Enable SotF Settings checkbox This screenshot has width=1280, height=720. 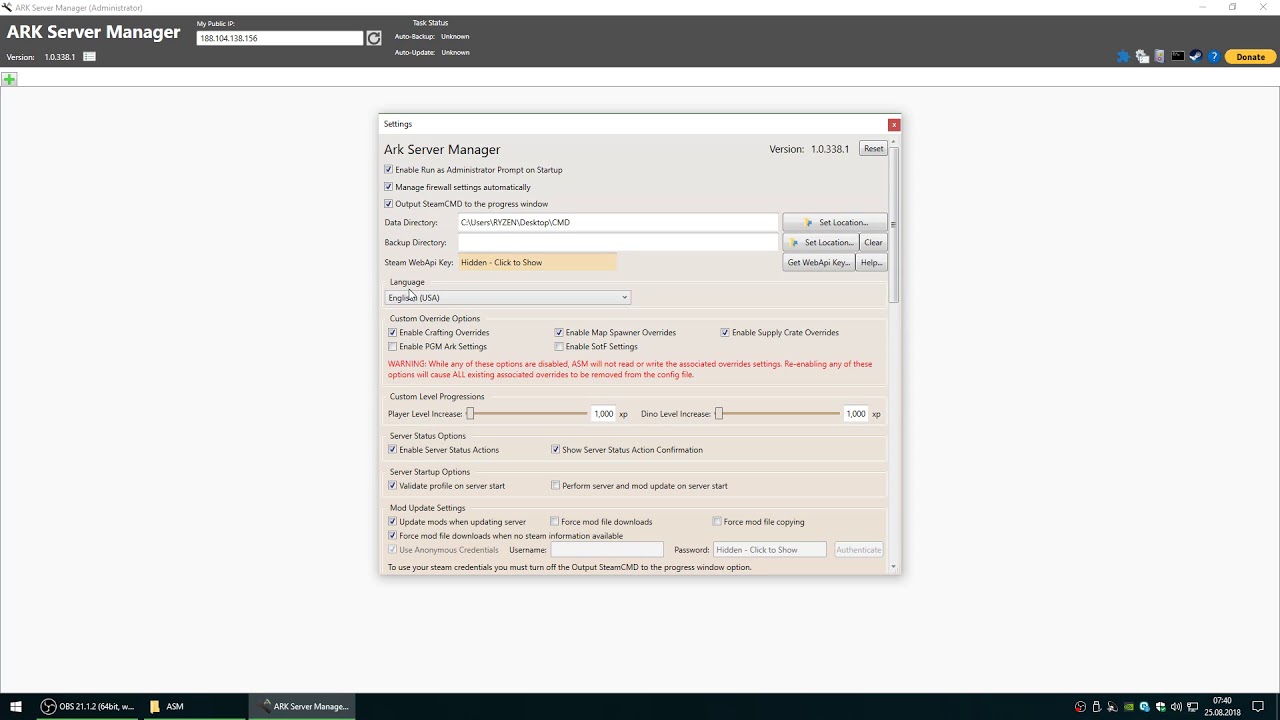[559, 347]
